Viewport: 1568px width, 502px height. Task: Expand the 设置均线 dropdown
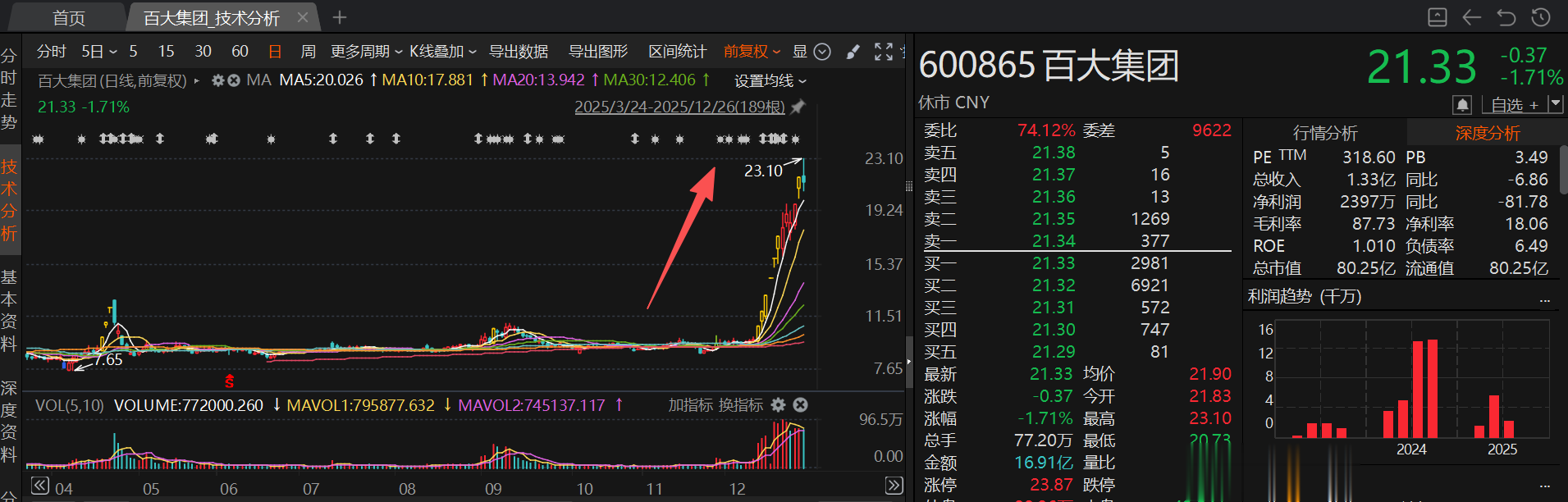(x=770, y=80)
